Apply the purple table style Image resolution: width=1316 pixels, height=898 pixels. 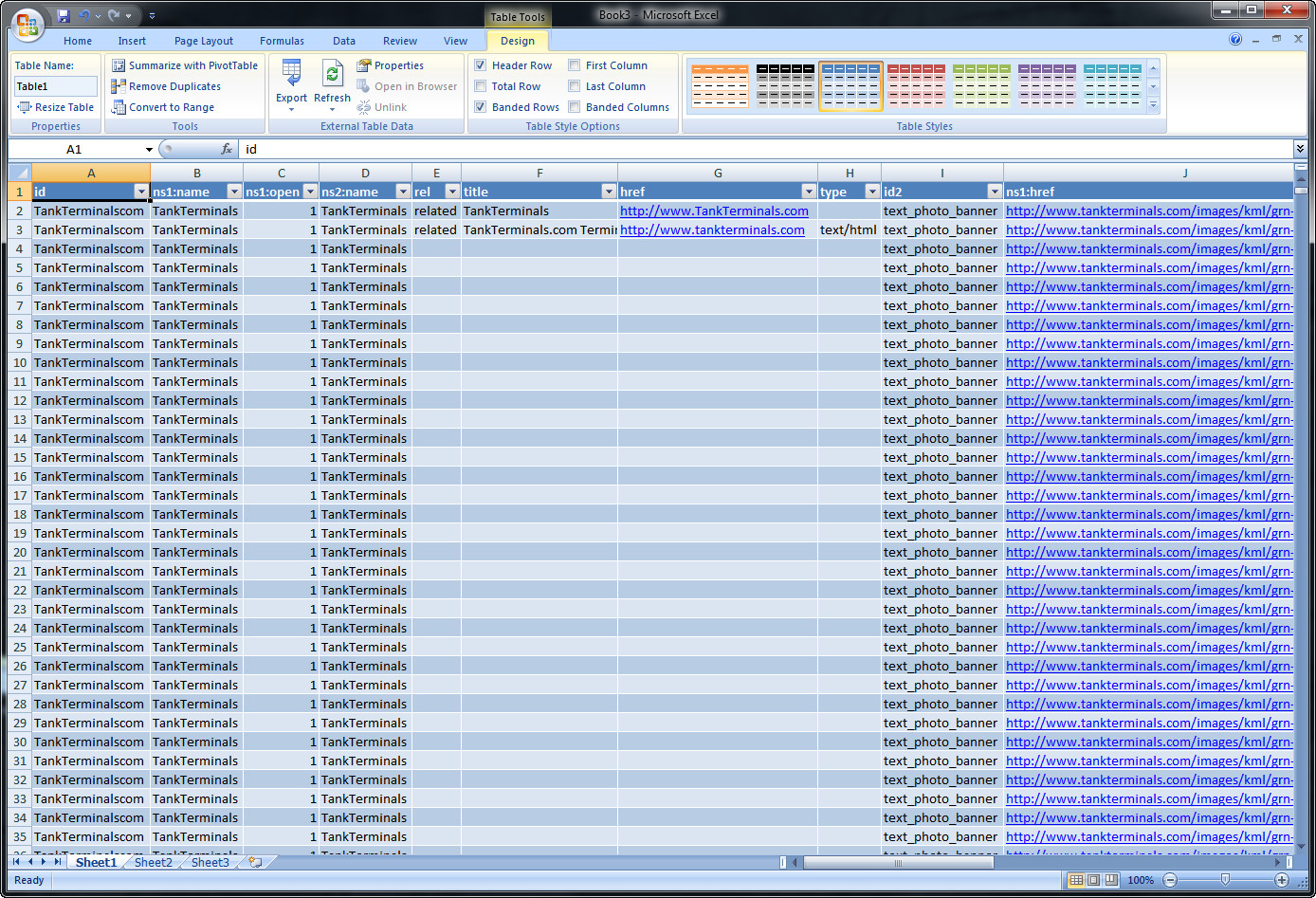pyautogui.click(x=1047, y=85)
